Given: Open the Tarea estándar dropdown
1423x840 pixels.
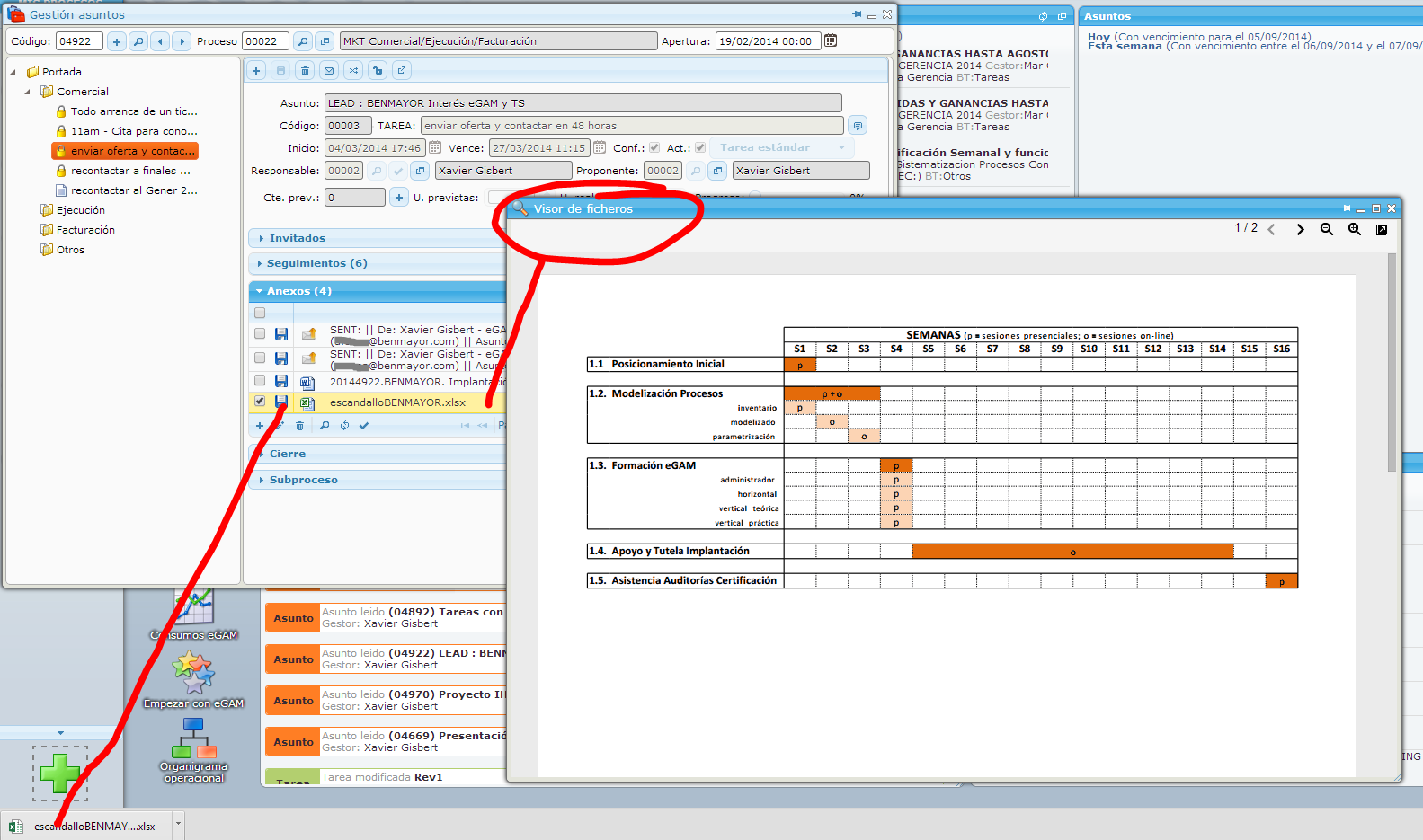Looking at the screenshot, I should [782, 147].
